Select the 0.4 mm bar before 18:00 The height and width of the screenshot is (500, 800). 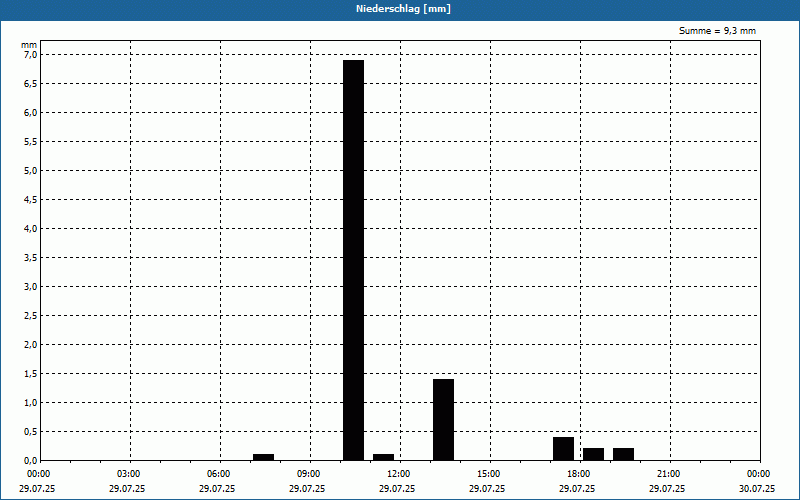coord(563,448)
